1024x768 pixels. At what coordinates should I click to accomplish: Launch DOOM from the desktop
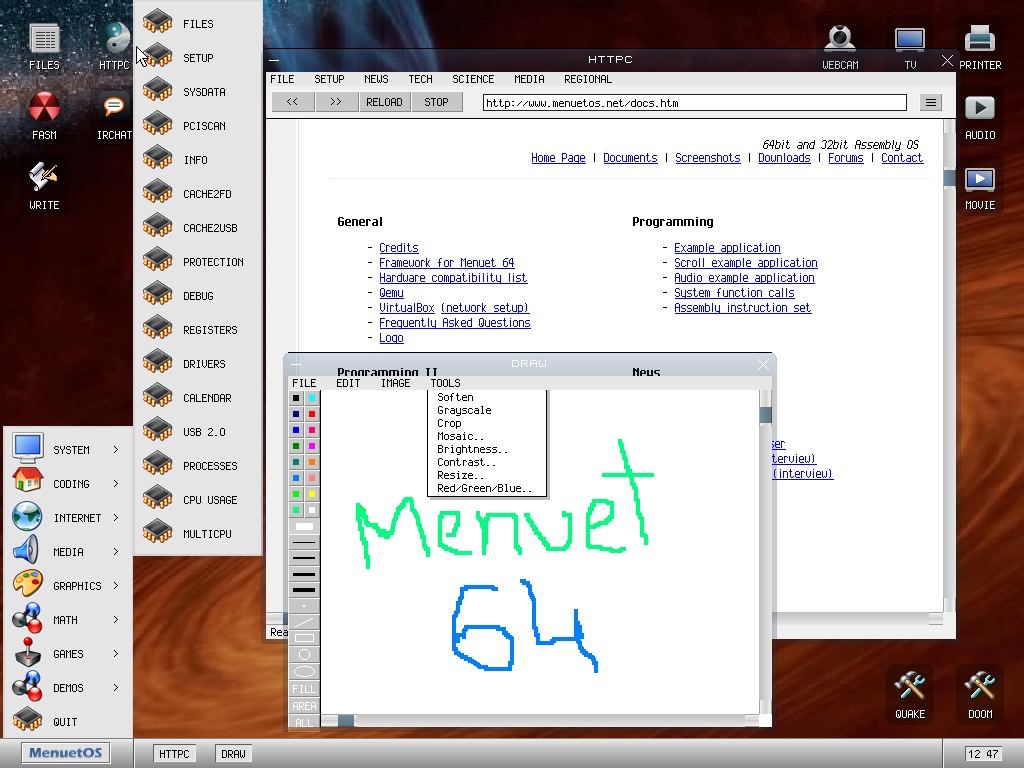980,694
